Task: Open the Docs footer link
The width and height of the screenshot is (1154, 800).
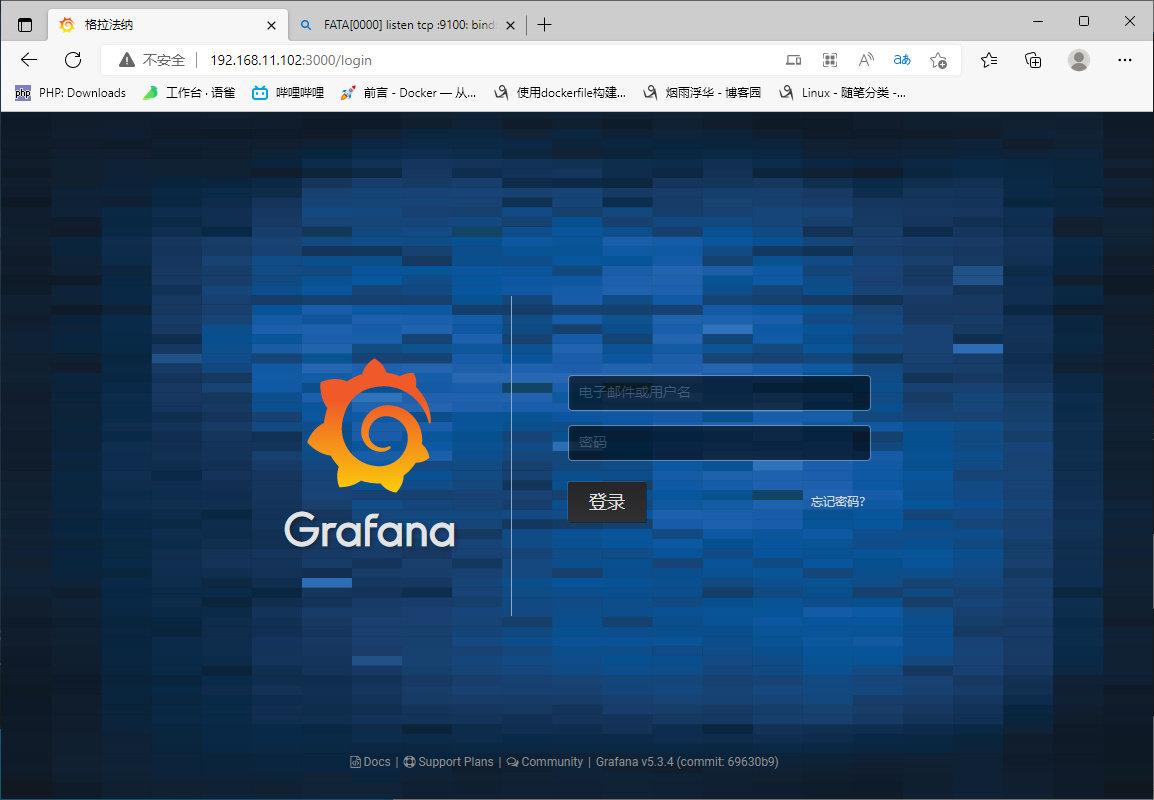Action: coord(370,762)
